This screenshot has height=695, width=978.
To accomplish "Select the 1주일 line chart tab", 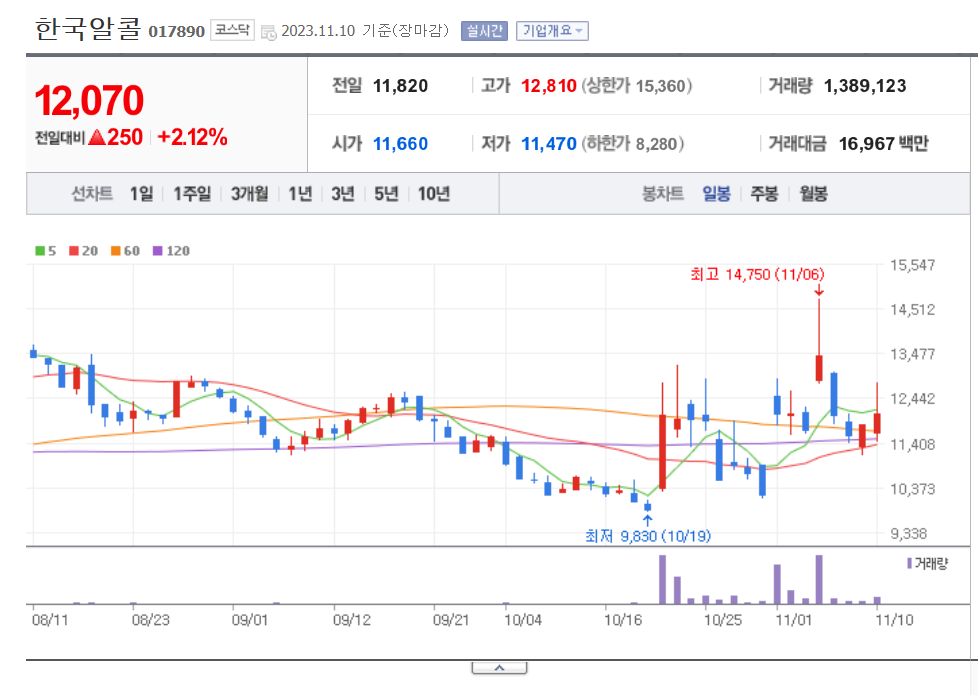I will 192,194.
